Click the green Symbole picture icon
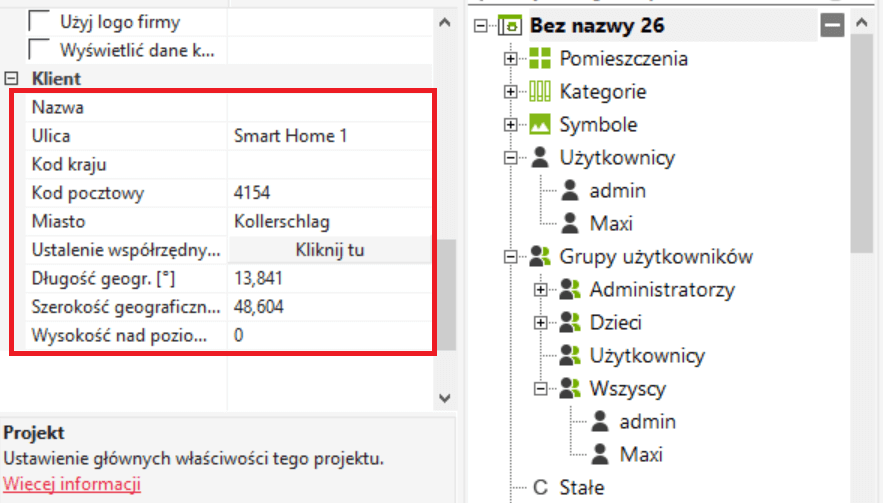Image resolution: width=883 pixels, height=503 pixels. [540, 125]
